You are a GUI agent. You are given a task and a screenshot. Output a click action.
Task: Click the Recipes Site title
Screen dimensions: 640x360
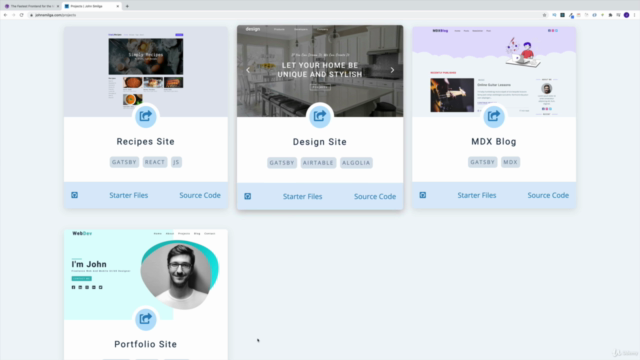[x=146, y=142]
